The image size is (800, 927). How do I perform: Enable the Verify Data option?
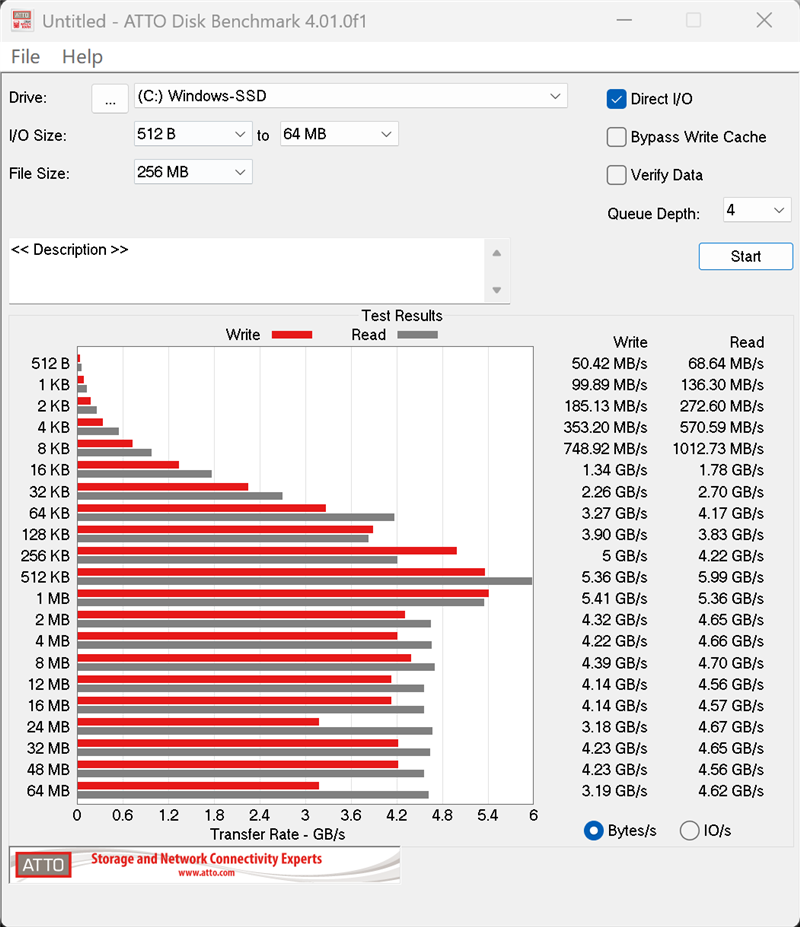coord(616,175)
